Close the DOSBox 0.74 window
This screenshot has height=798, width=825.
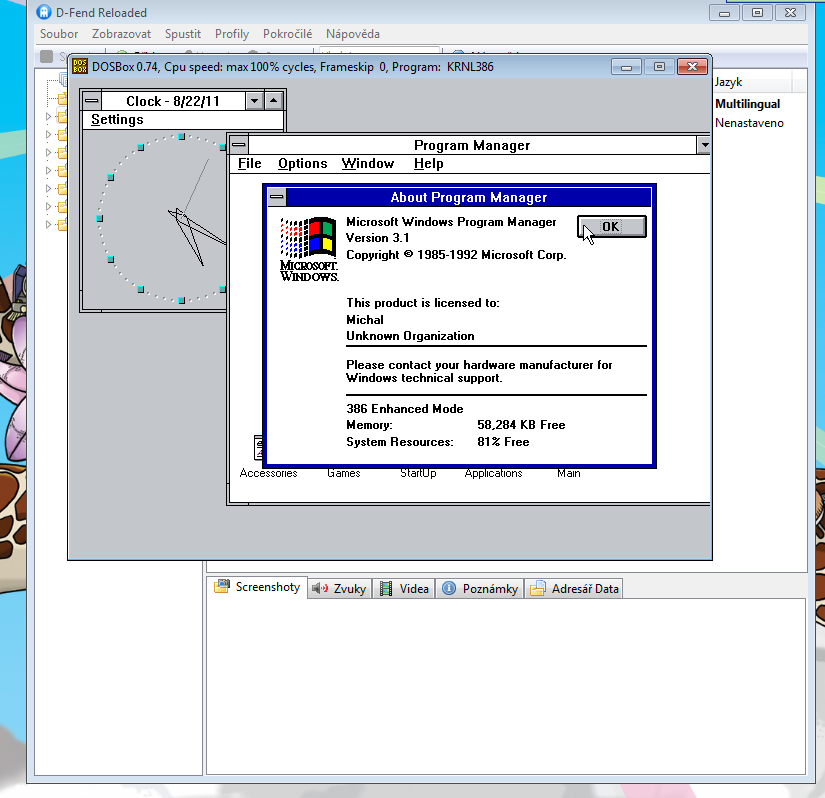(x=692, y=67)
